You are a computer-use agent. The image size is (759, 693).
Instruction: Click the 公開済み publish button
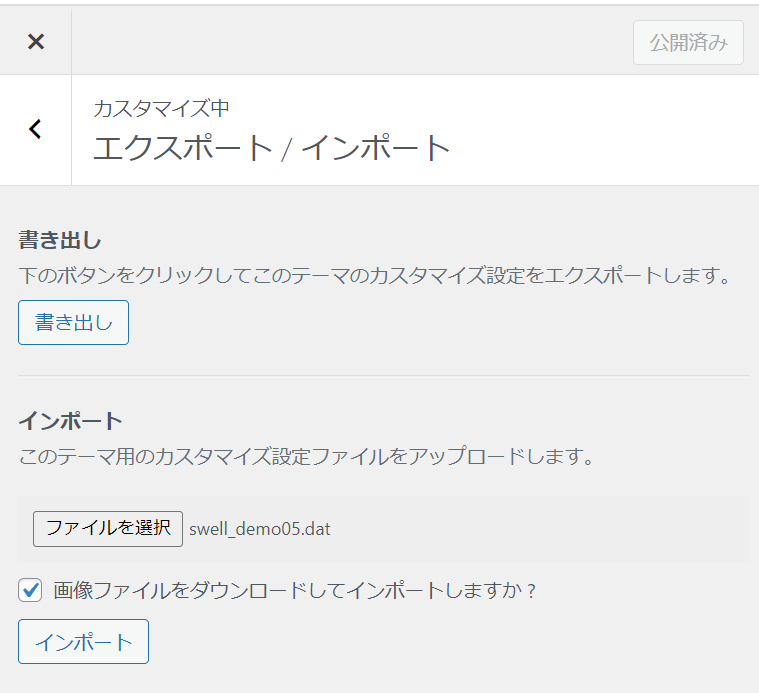687,42
